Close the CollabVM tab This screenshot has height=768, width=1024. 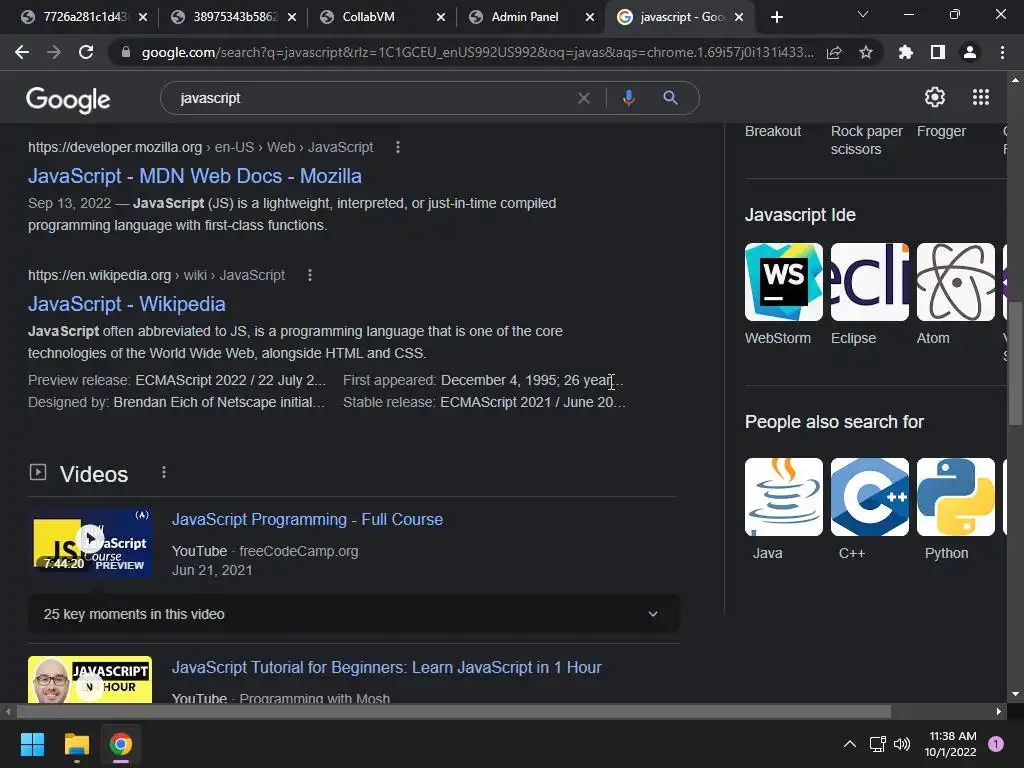441,18
